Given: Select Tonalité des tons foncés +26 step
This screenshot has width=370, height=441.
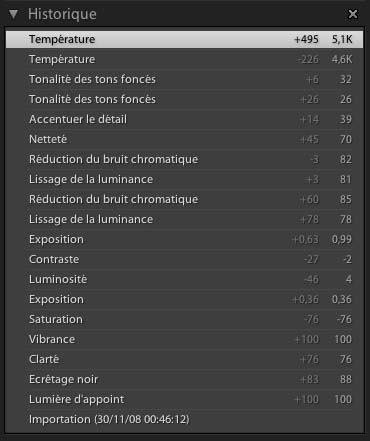Looking at the screenshot, I should coord(185,99).
